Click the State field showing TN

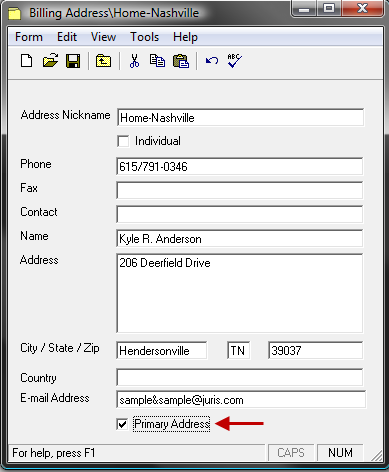click(239, 350)
